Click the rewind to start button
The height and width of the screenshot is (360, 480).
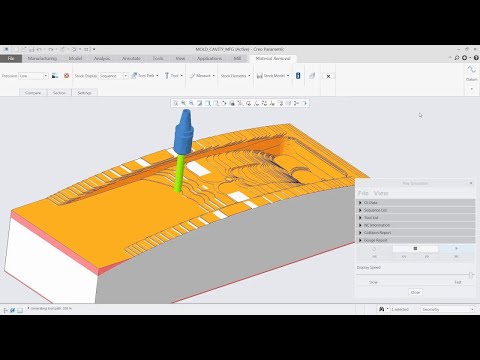pos(374,256)
